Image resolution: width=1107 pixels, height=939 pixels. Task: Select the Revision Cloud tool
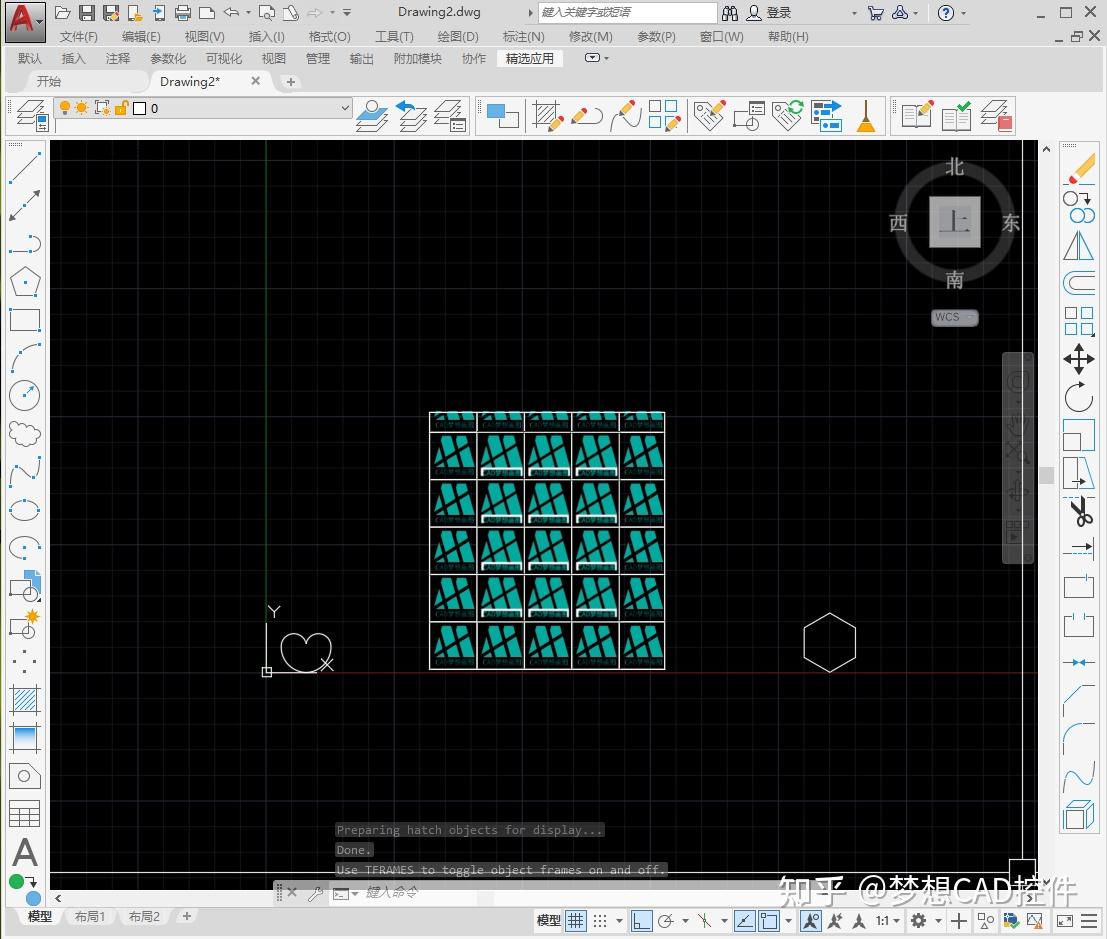(x=24, y=433)
